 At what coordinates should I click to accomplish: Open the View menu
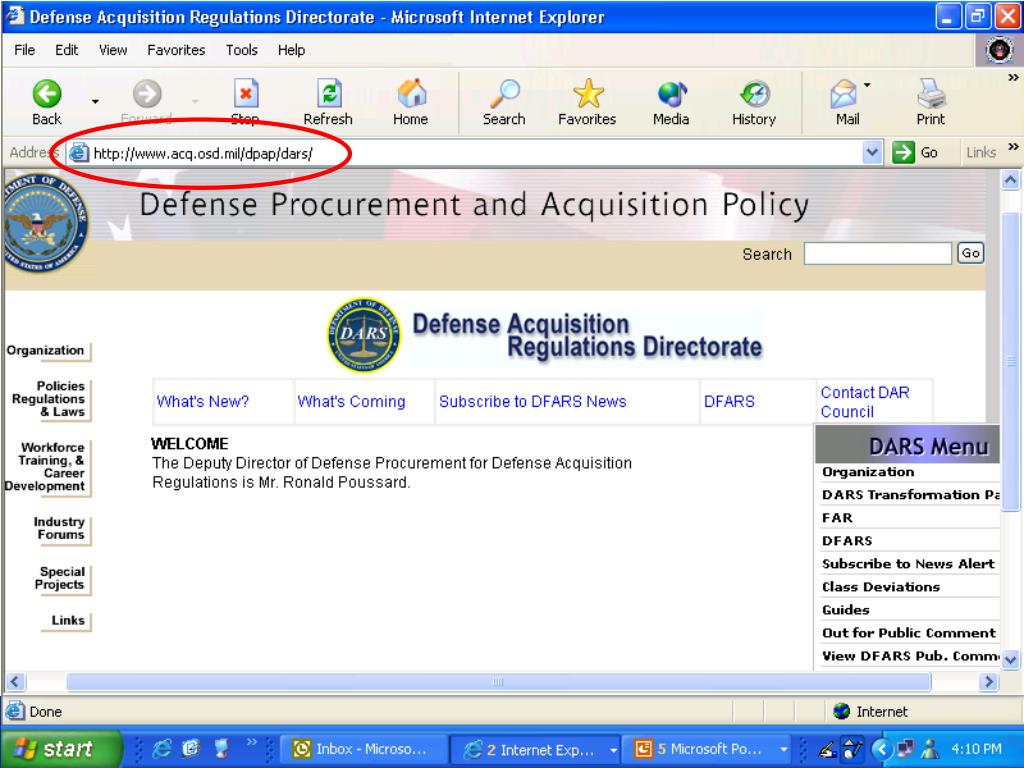pyautogui.click(x=113, y=50)
